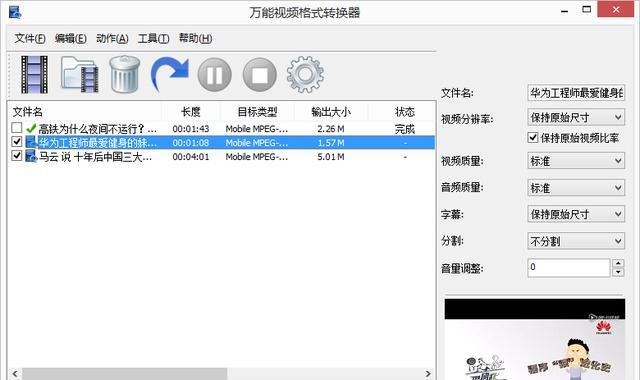
Task: Click the 音量调整 value field
Action: [x=569, y=268]
